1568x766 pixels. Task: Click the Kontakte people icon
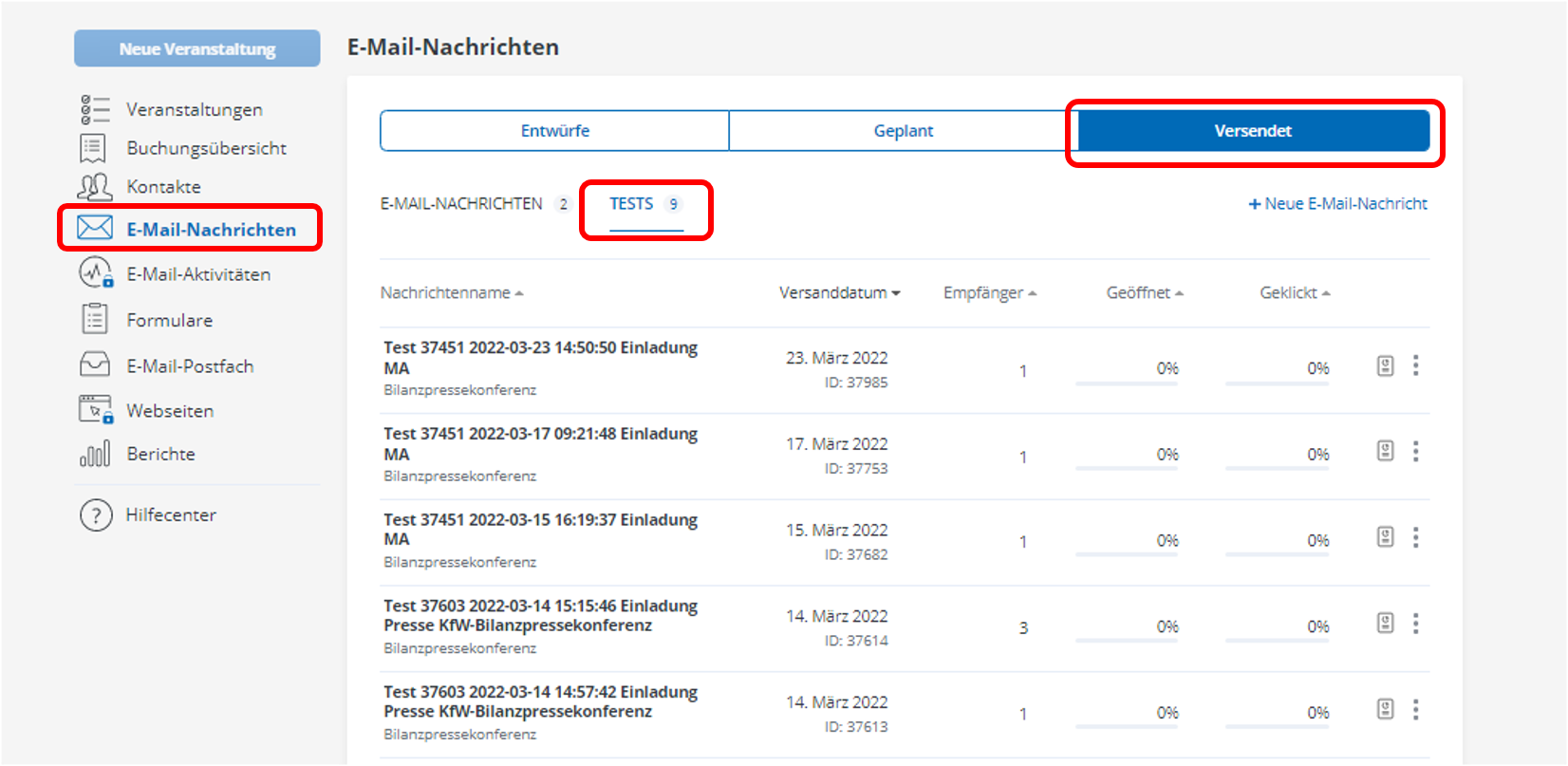pos(95,187)
